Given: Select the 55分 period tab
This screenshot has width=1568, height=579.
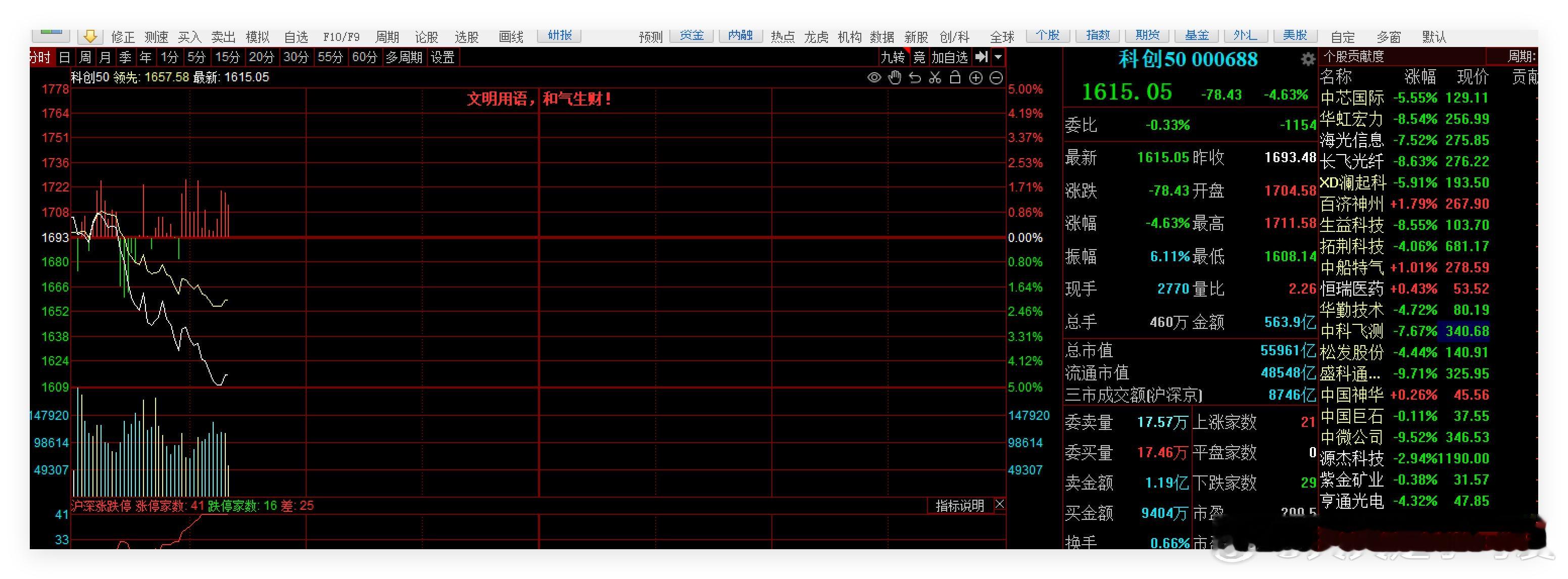Looking at the screenshot, I should 330,57.
